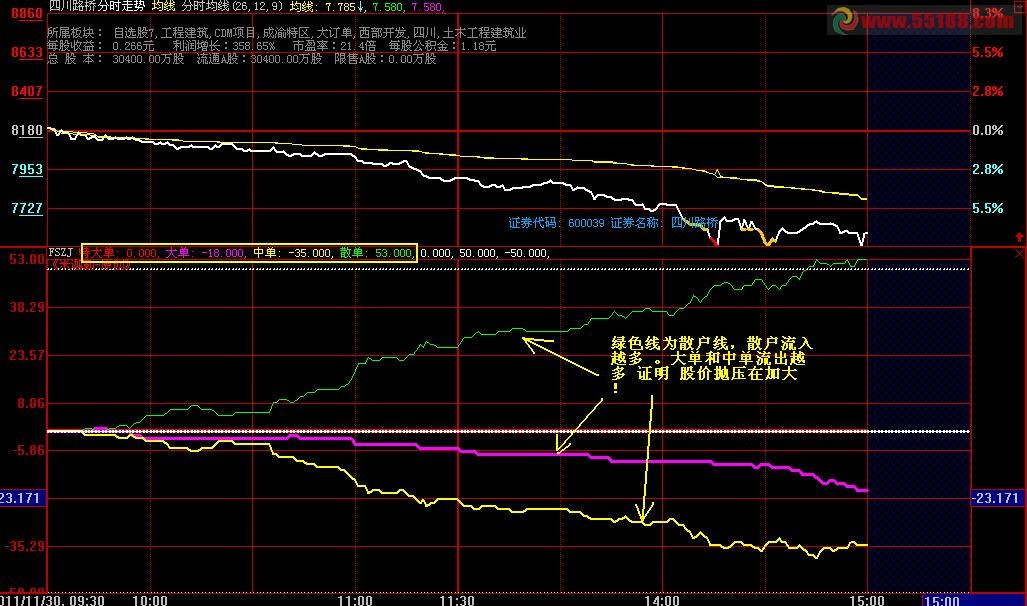Click the 8.86 indicator axis label

pos(31,403)
